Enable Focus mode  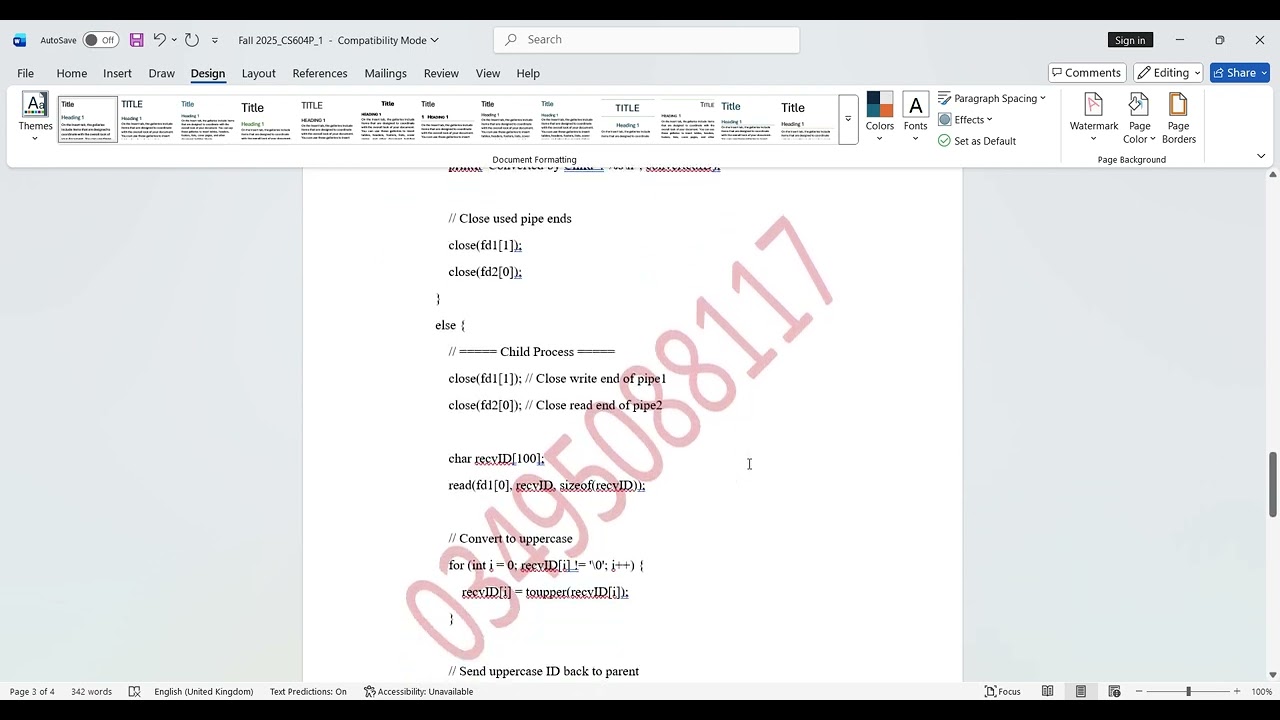click(1003, 691)
